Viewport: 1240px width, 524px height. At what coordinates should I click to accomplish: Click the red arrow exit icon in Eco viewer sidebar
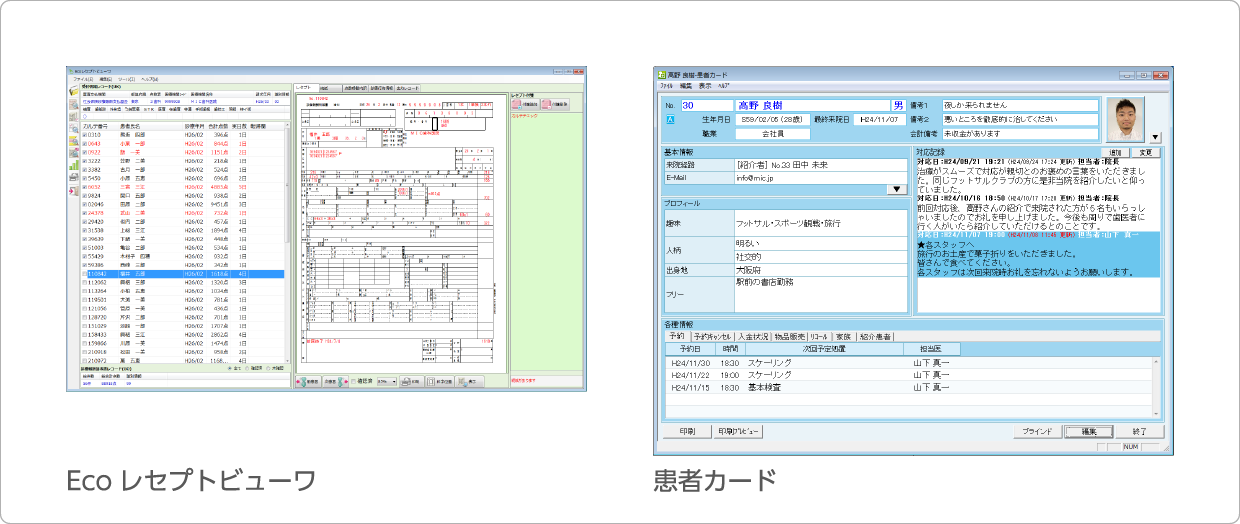[x=73, y=190]
